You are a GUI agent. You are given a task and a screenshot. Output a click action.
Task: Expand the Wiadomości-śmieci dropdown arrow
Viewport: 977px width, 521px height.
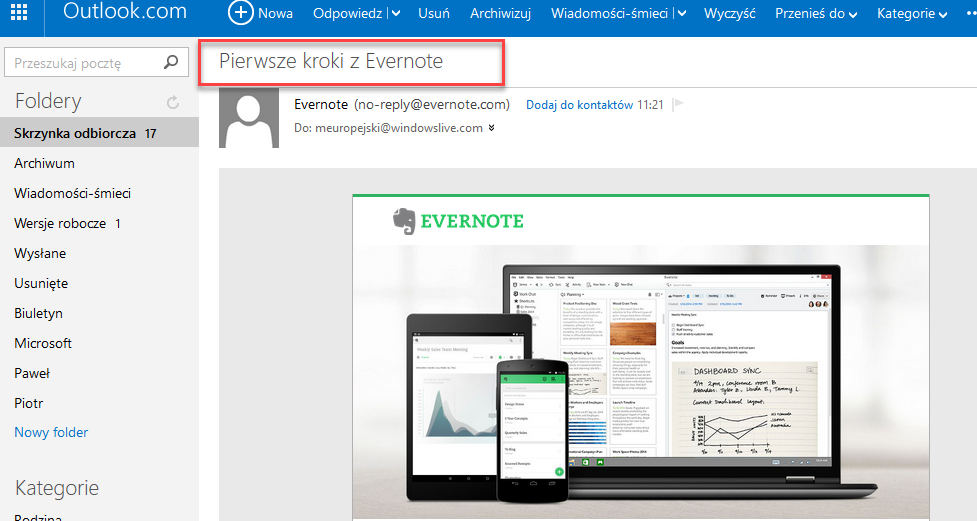pyautogui.click(x=682, y=14)
